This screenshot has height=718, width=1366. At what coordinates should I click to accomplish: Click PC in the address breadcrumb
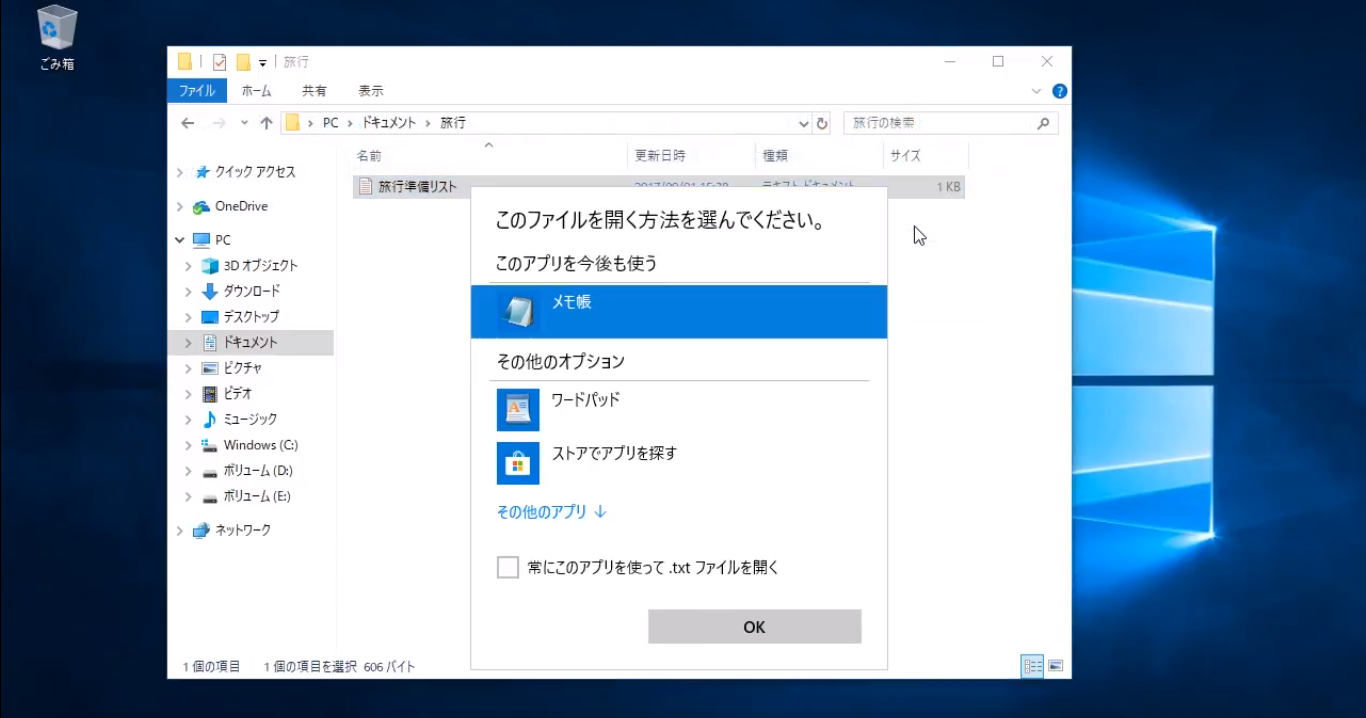click(x=330, y=123)
